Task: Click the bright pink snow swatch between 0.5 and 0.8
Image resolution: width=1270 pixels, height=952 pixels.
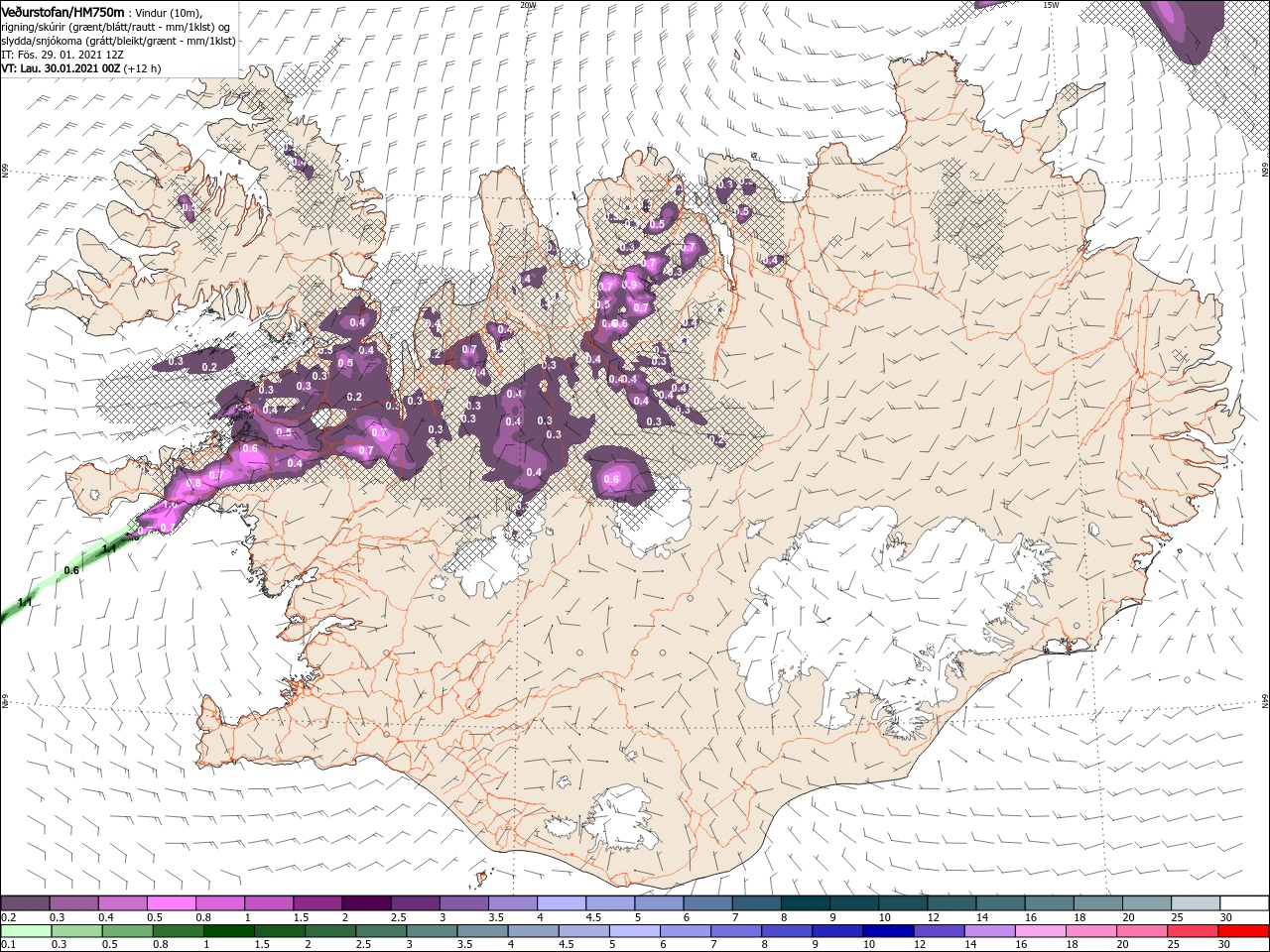Action: (172, 903)
